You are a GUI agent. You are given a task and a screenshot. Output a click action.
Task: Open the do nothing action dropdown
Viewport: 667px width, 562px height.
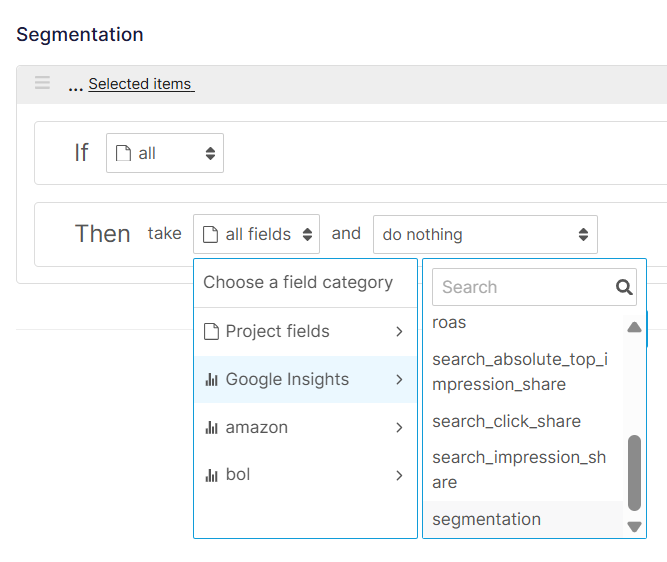point(485,234)
